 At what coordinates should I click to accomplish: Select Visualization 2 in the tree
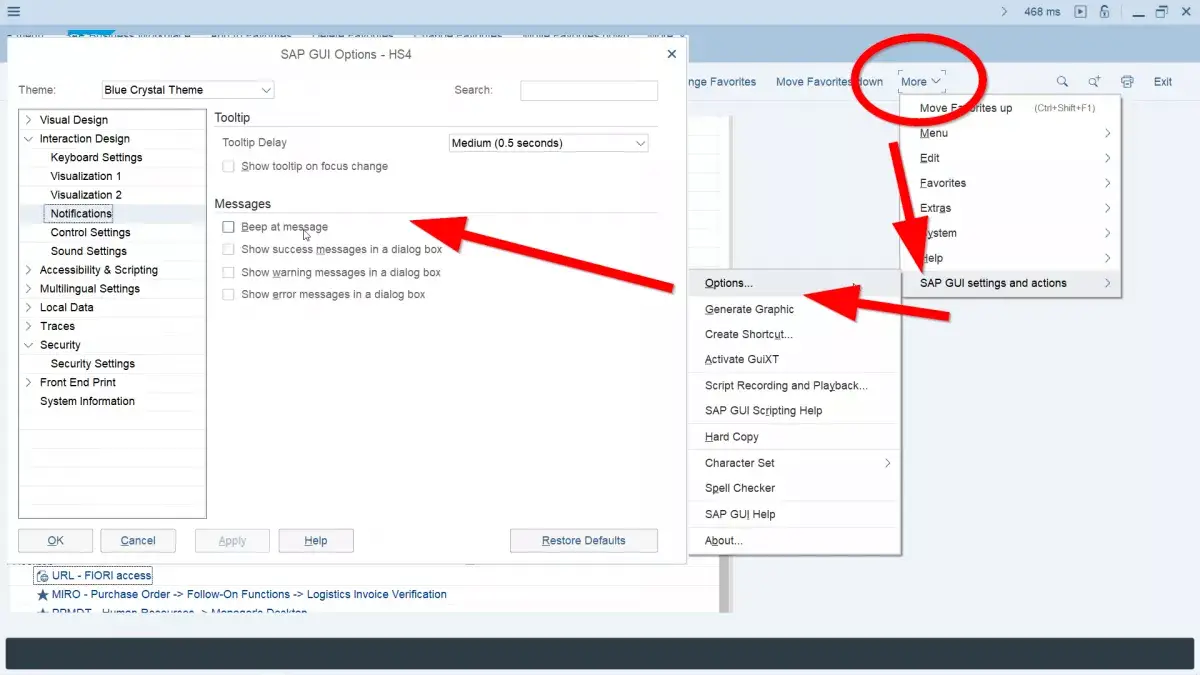(x=86, y=195)
